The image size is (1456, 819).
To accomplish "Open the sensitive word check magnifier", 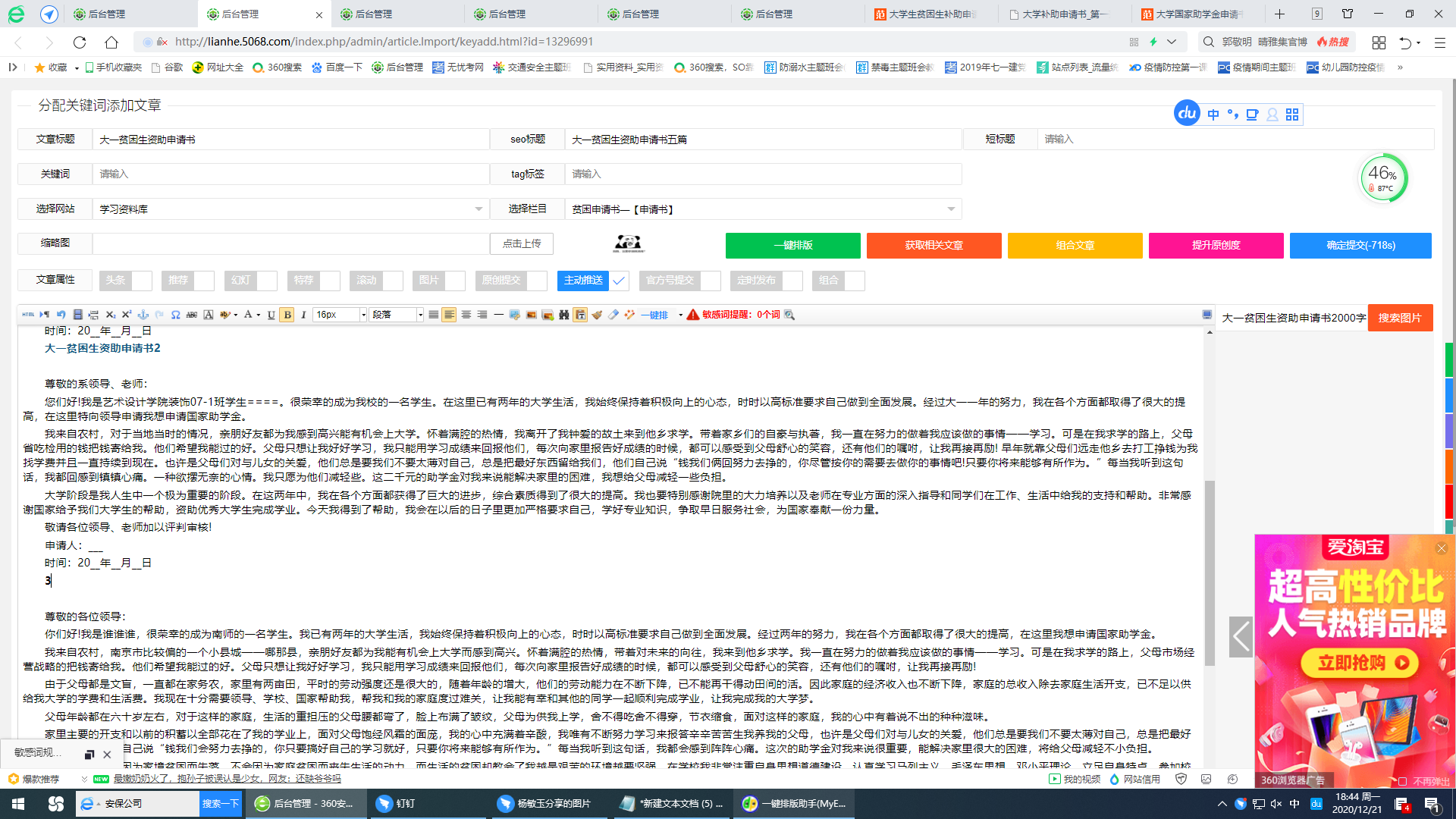I will 789,314.
